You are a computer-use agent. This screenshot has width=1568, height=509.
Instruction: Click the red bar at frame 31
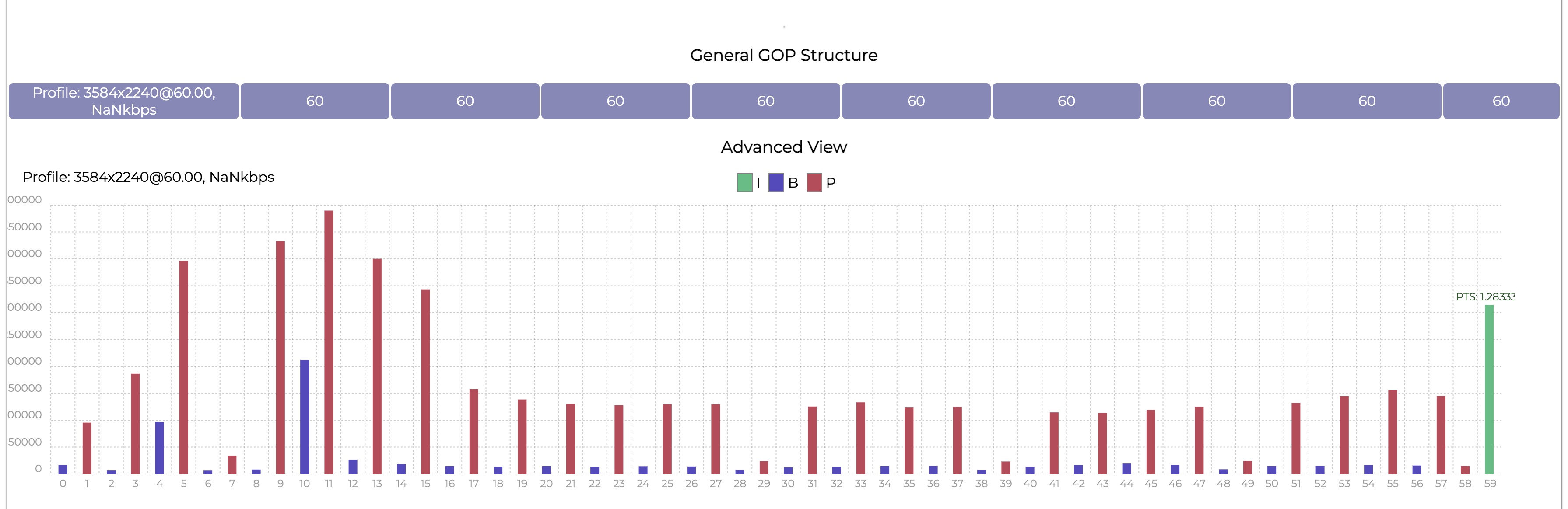click(x=812, y=440)
